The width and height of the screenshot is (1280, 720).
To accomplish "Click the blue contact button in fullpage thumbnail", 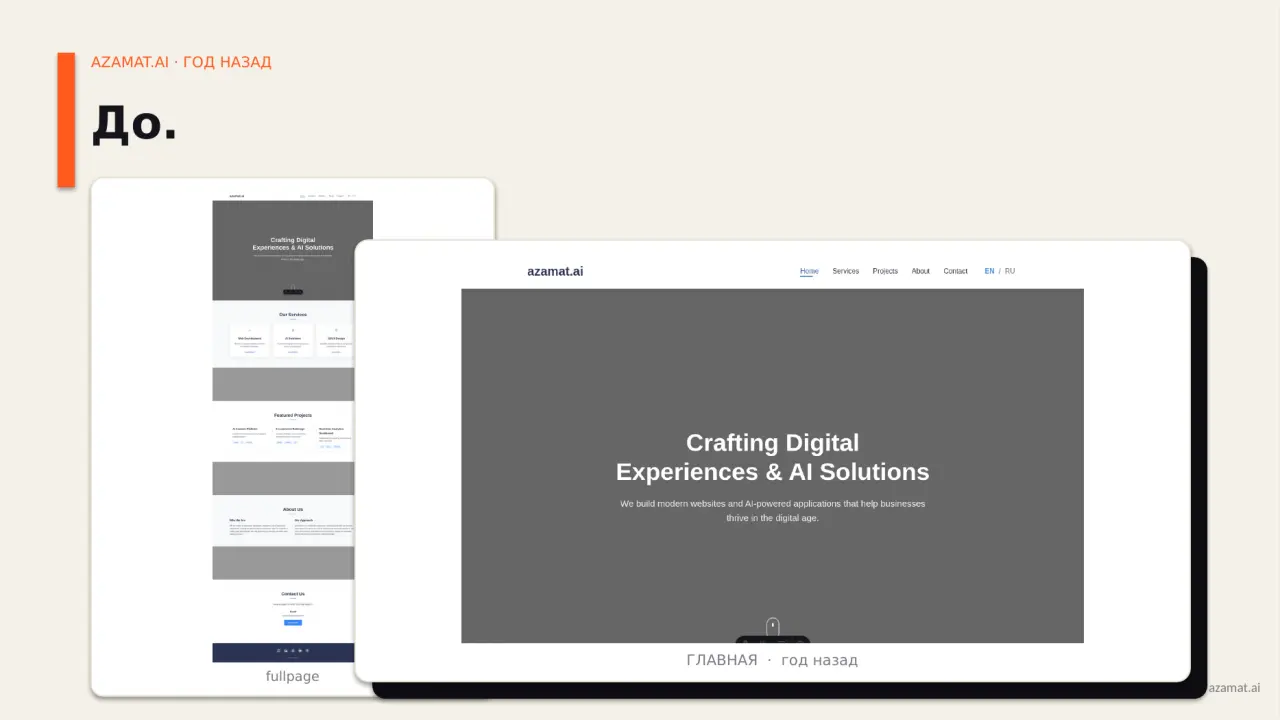I will point(292,622).
